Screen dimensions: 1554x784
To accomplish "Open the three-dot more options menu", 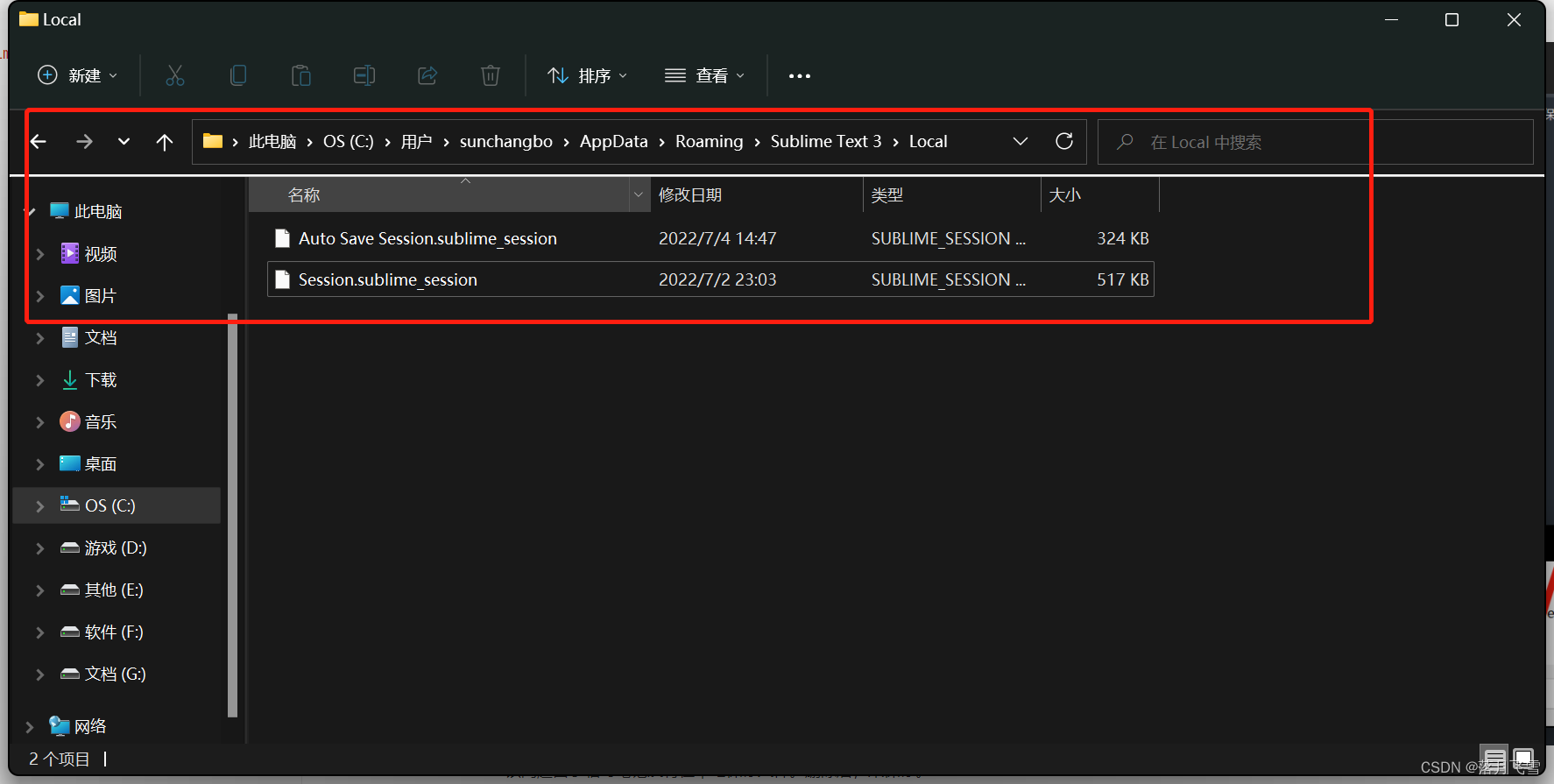I will point(800,76).
